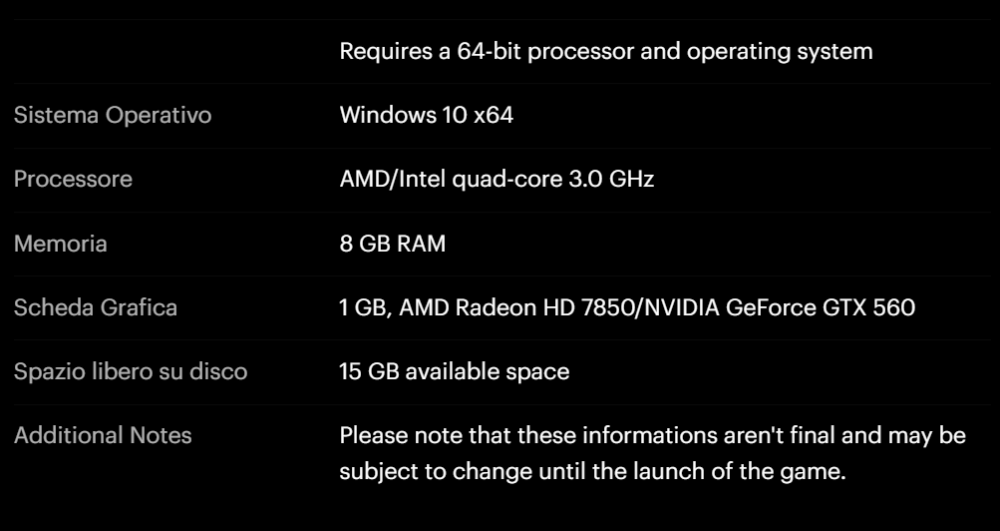
Task: Click the AMD Radeon HD 7850 text
Action: click(x=517, y=307)
